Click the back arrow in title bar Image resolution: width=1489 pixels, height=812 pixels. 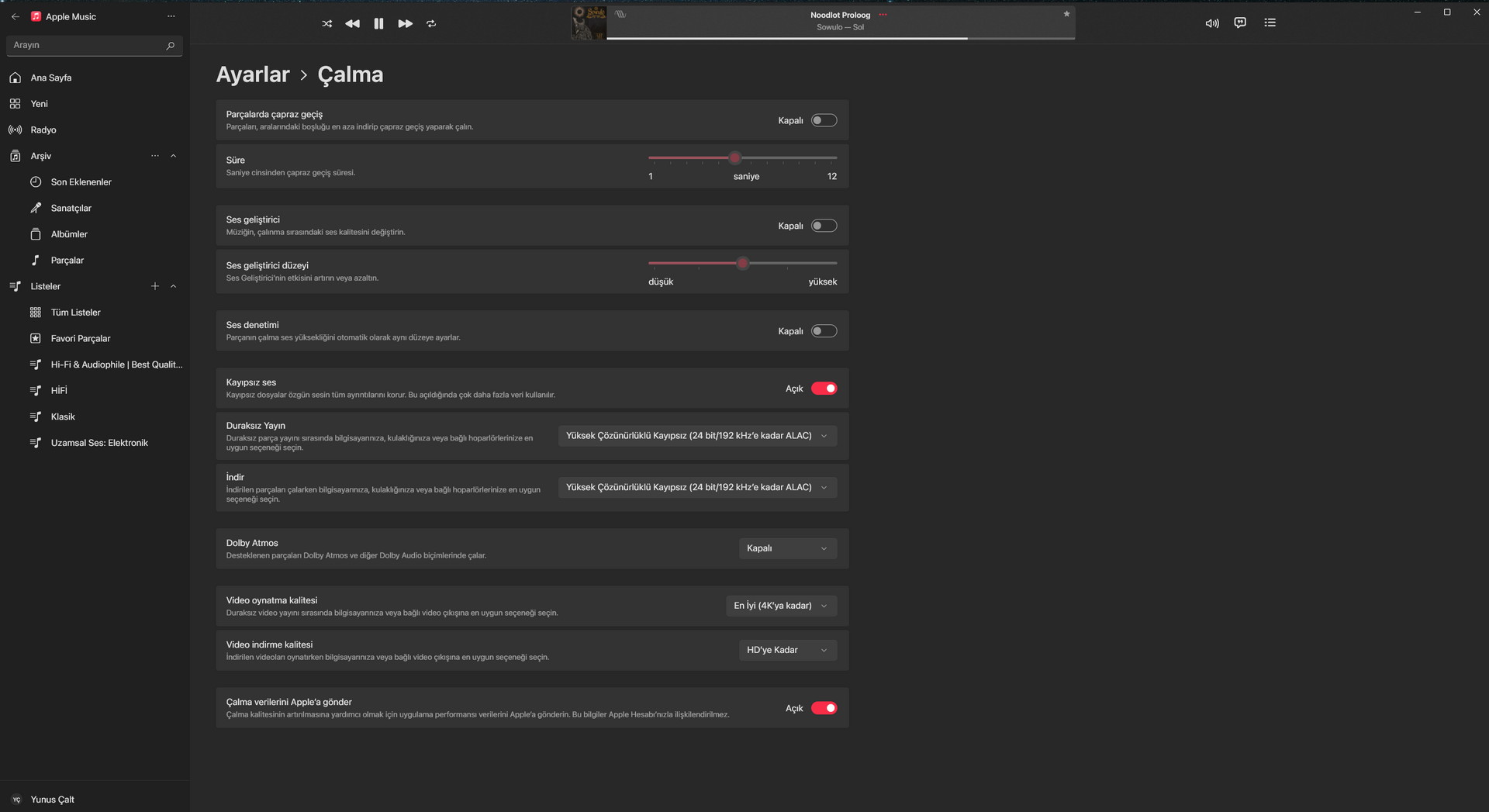click(x=16, y=16)
